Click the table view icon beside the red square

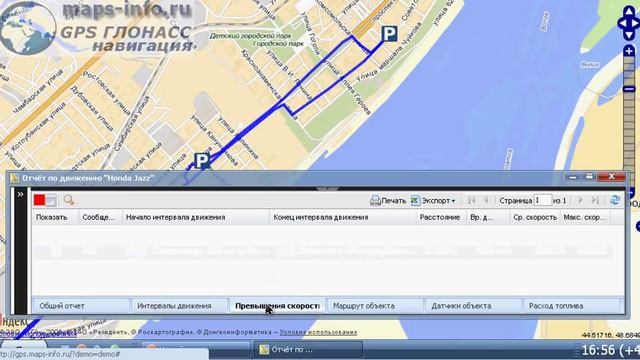pyautogui.click(x=51, y=200)
